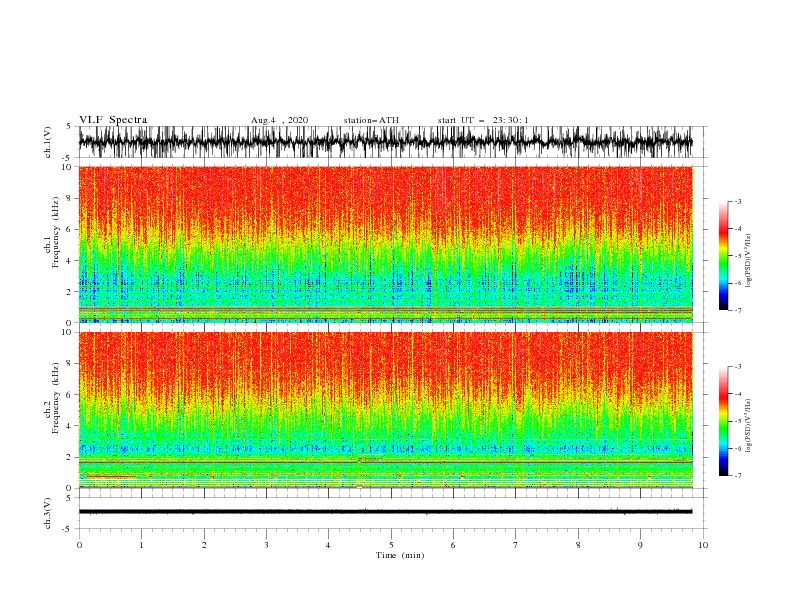Click the "VLF Spectra" title text
This screenshot has height=612, width=792.
pos(113,120)
